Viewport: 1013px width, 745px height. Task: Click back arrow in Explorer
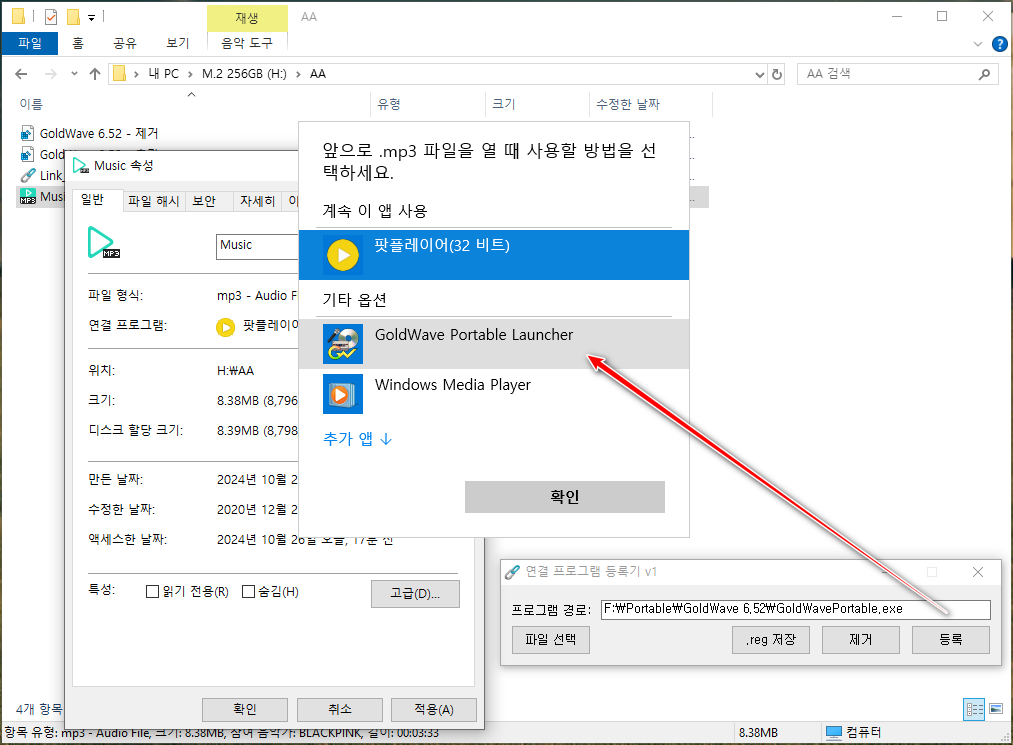(21, 74)
